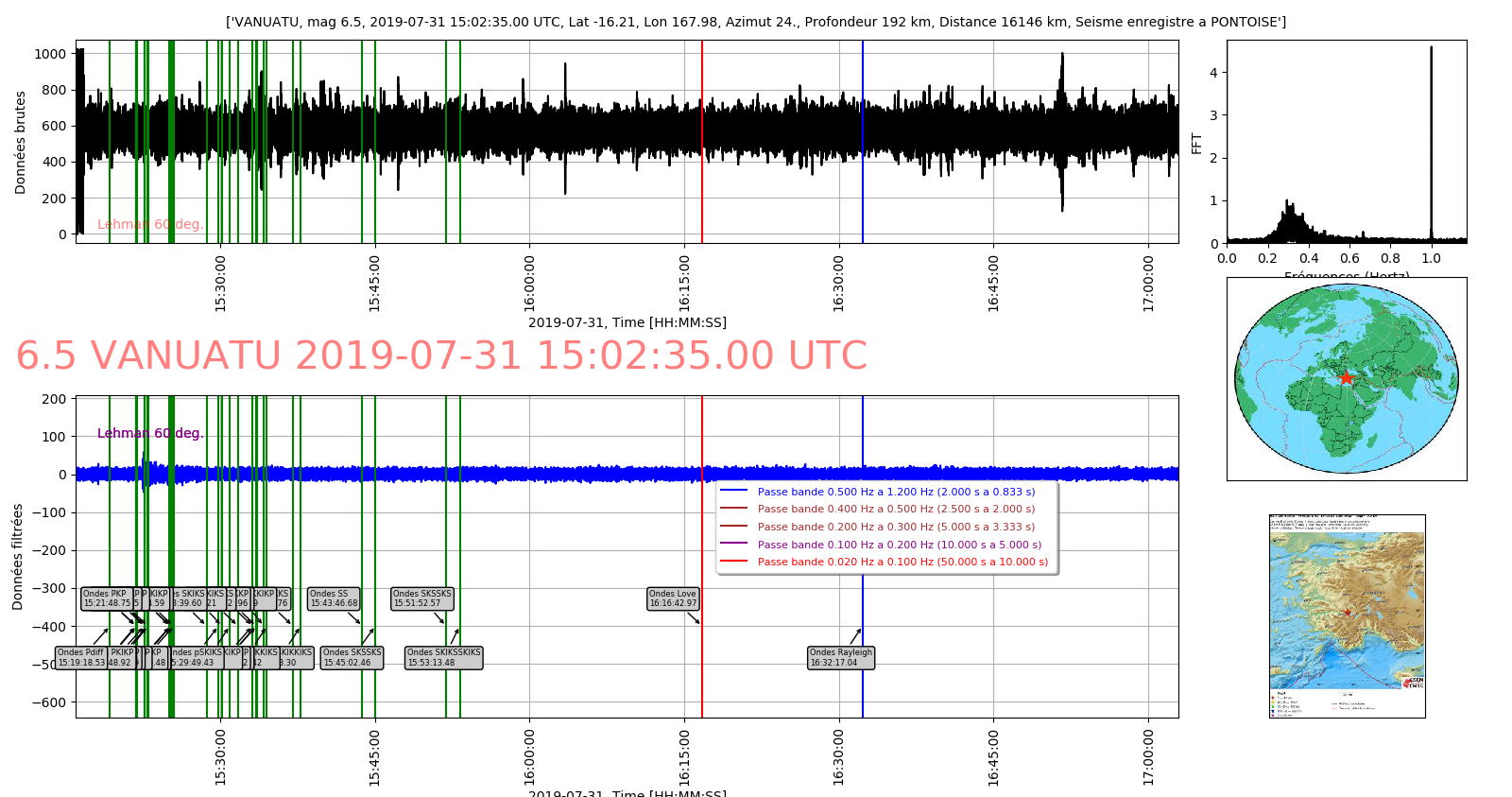1512x797 pixels.
Task: Click the arrow above the Ondes Rayleigh label
Action: click(855, 636)
